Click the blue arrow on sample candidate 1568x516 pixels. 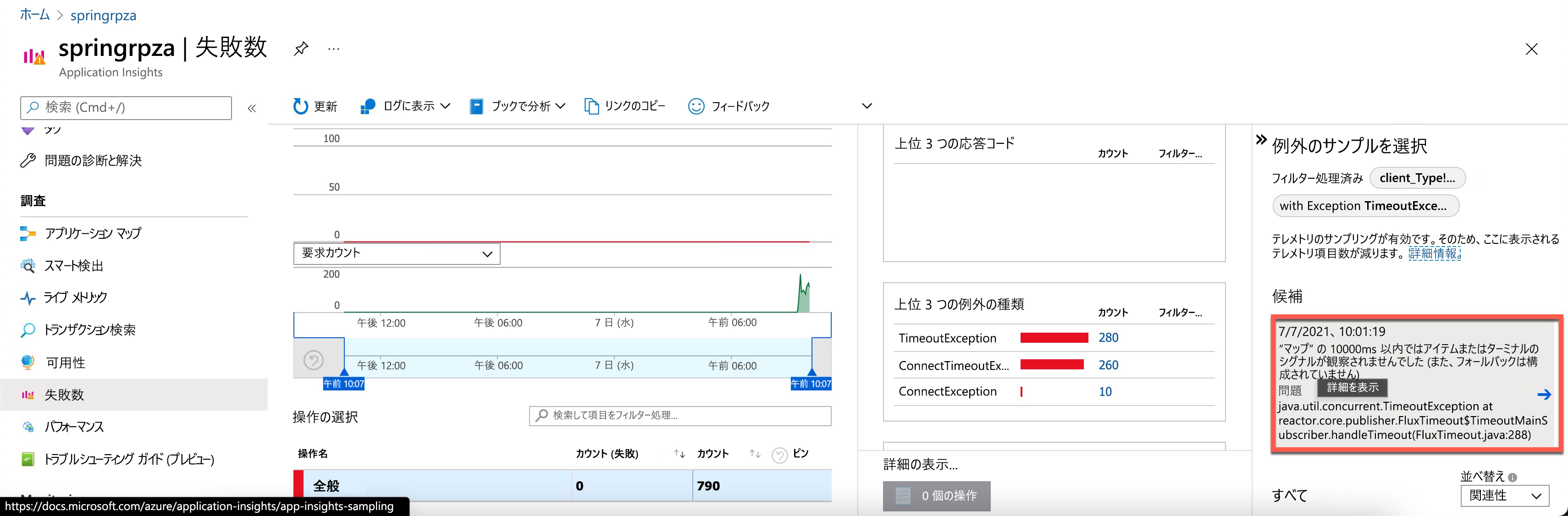click(x=1544, y=395)
